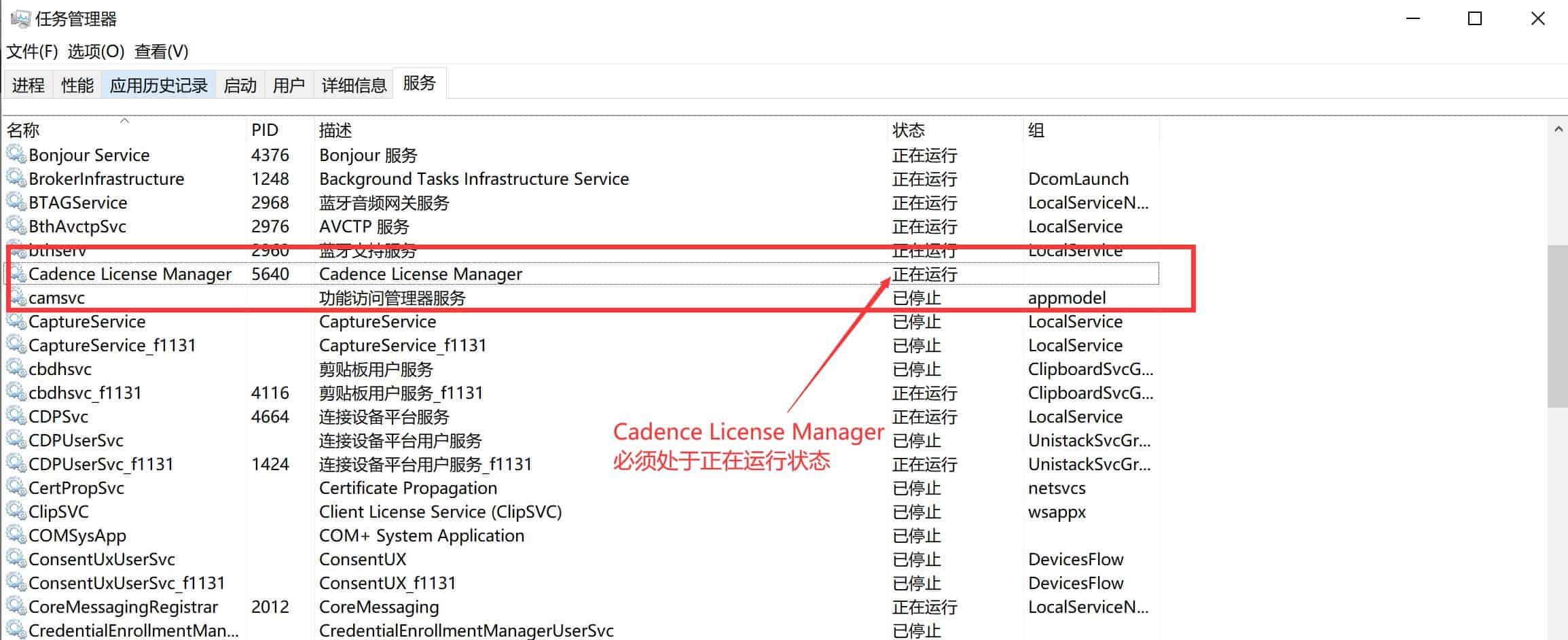Image resolution: width=1568 pixels, height=640 pixels.
Task: Click the CertPropSvc service icon
Action: (x=16, y=487)
